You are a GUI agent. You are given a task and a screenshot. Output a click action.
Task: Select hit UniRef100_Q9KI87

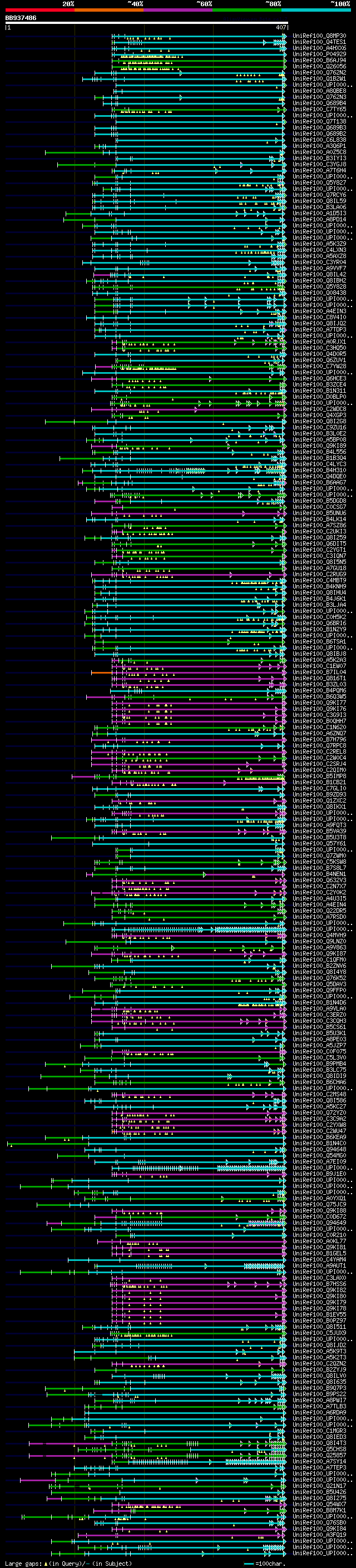point(319,953)
